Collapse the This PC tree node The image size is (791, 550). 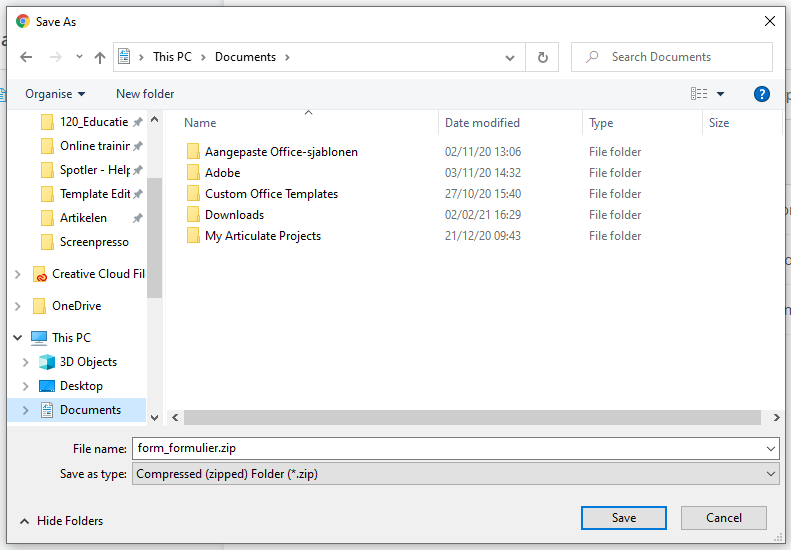(17, 338)
